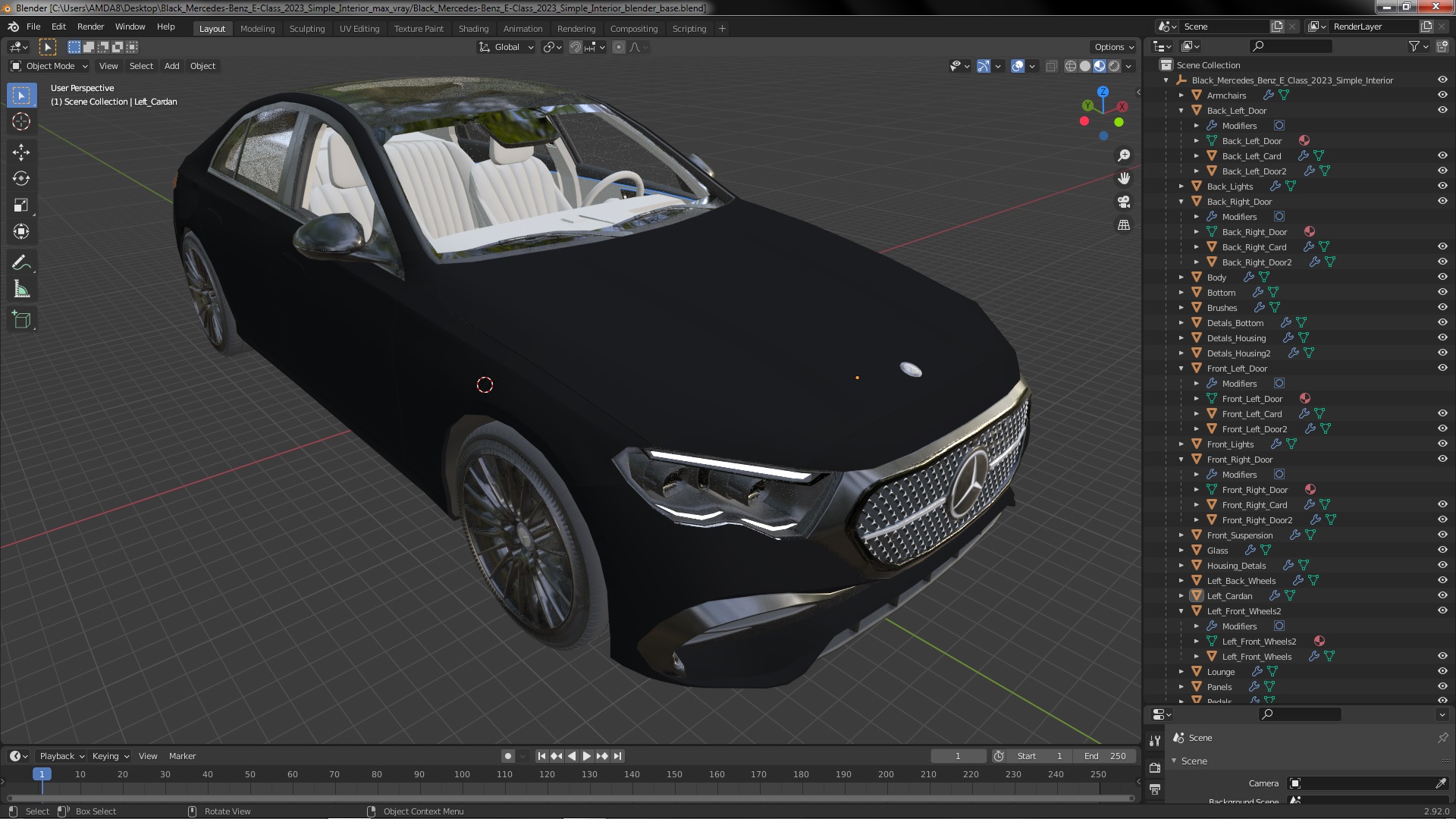1456x819 pixels.
Task: Expand the Armchairs tree item
Action: click(1181, 96)
